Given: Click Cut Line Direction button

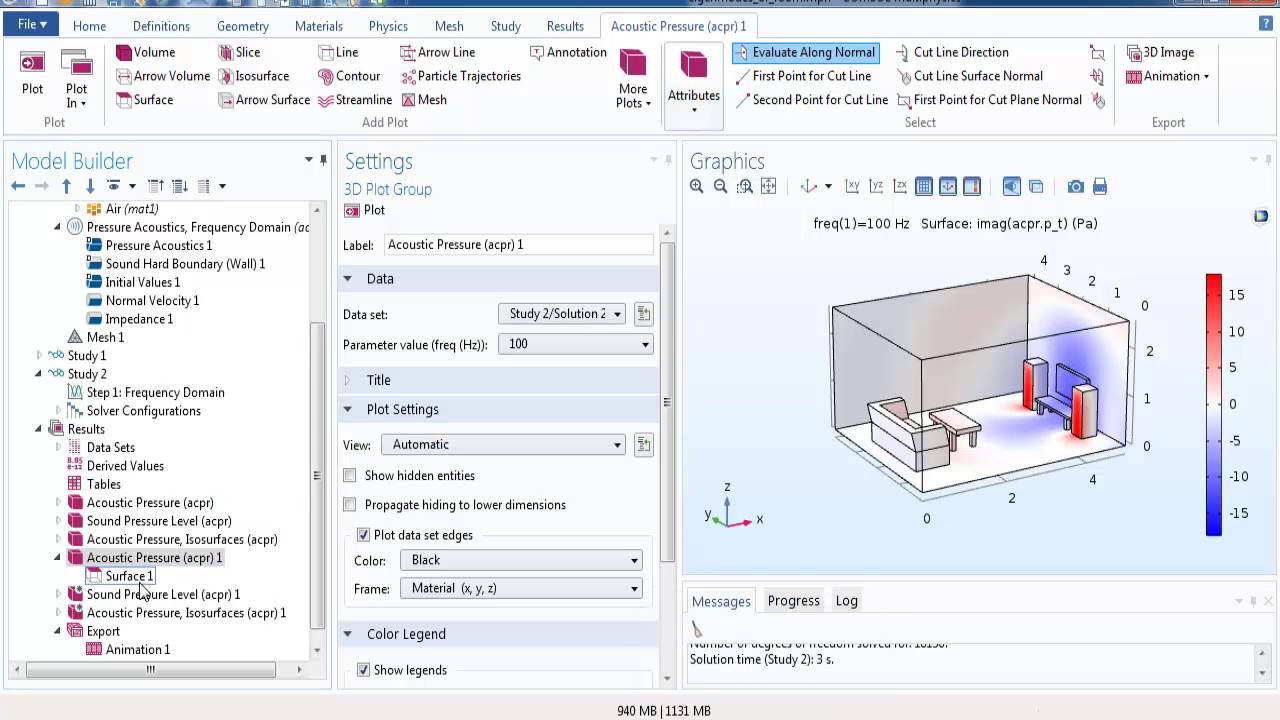Looking at the screenshot, I should (x=953, y=52).
